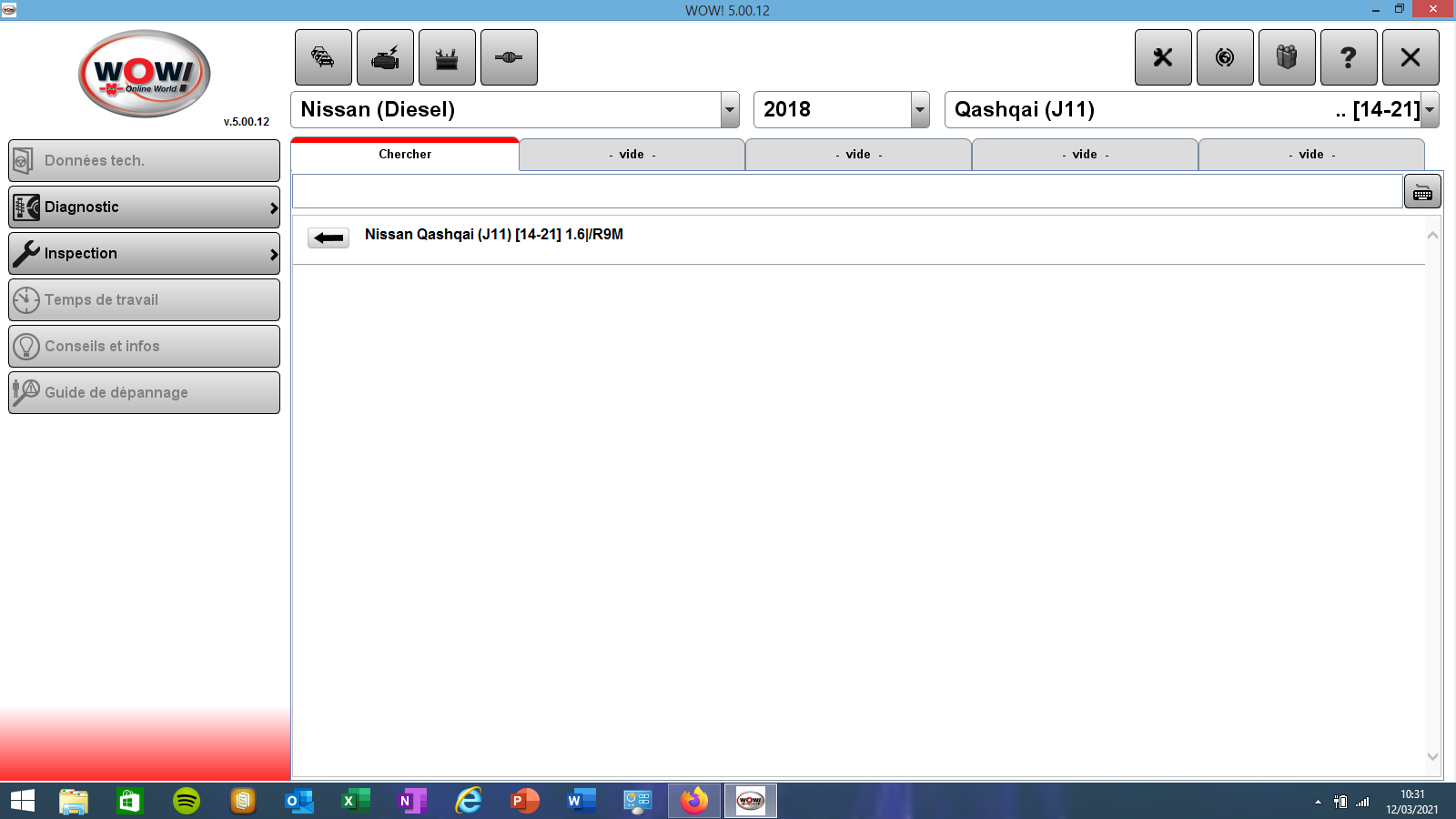Open Données tech. section
The height and width of the screenshot is (819, 1456).
[144, 160]
